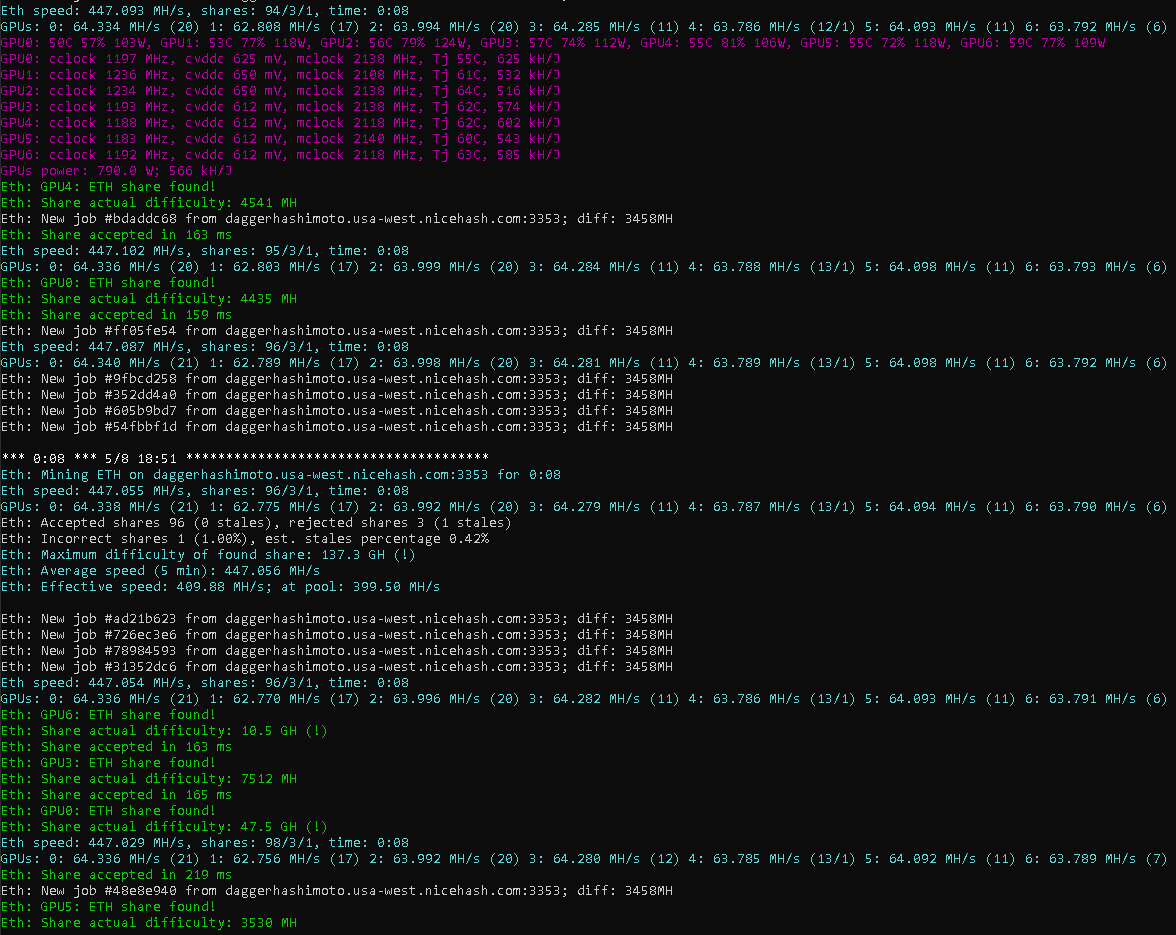Select the New job #9fbcd258 line

(x=337, y=379)
